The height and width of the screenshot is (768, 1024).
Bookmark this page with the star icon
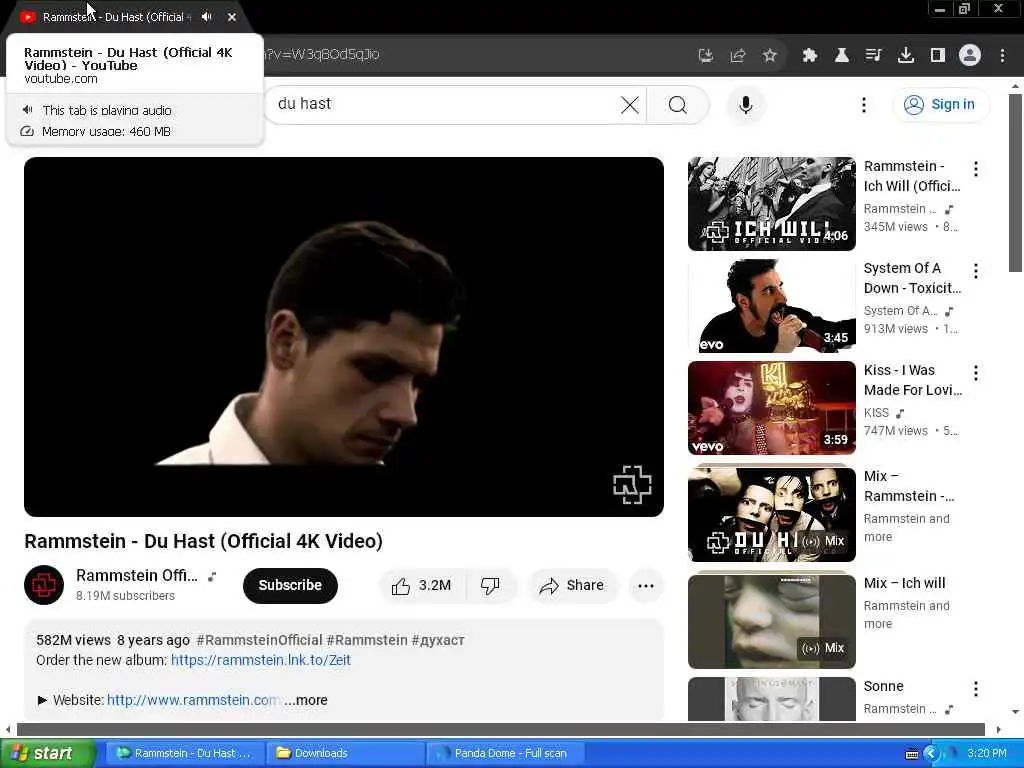[770, 56]
